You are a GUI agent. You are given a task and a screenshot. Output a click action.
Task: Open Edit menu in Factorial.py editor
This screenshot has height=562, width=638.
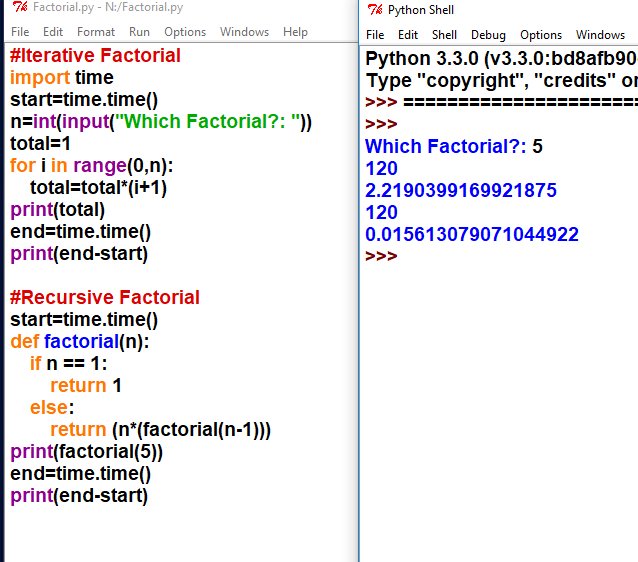[x=53, y=32]
